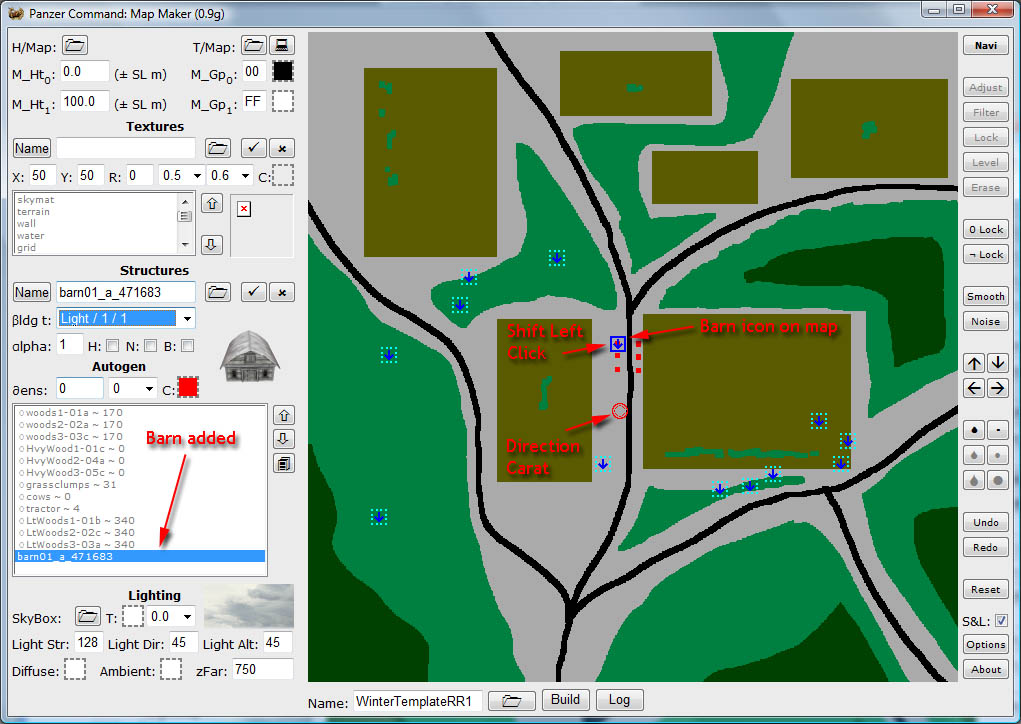1021x724 pixels.
Task: Move the Autogen list entry up
Action: tap(284, 415)
